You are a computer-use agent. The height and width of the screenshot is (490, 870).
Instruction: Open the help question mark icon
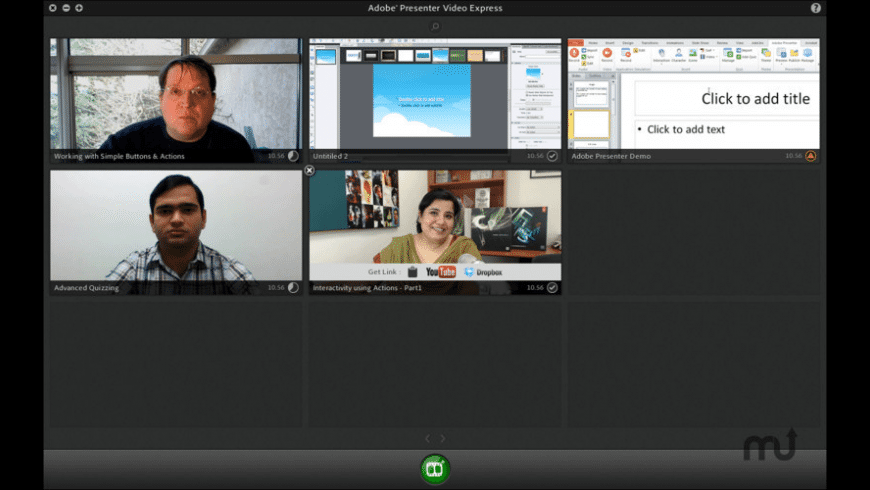point(816,8)
